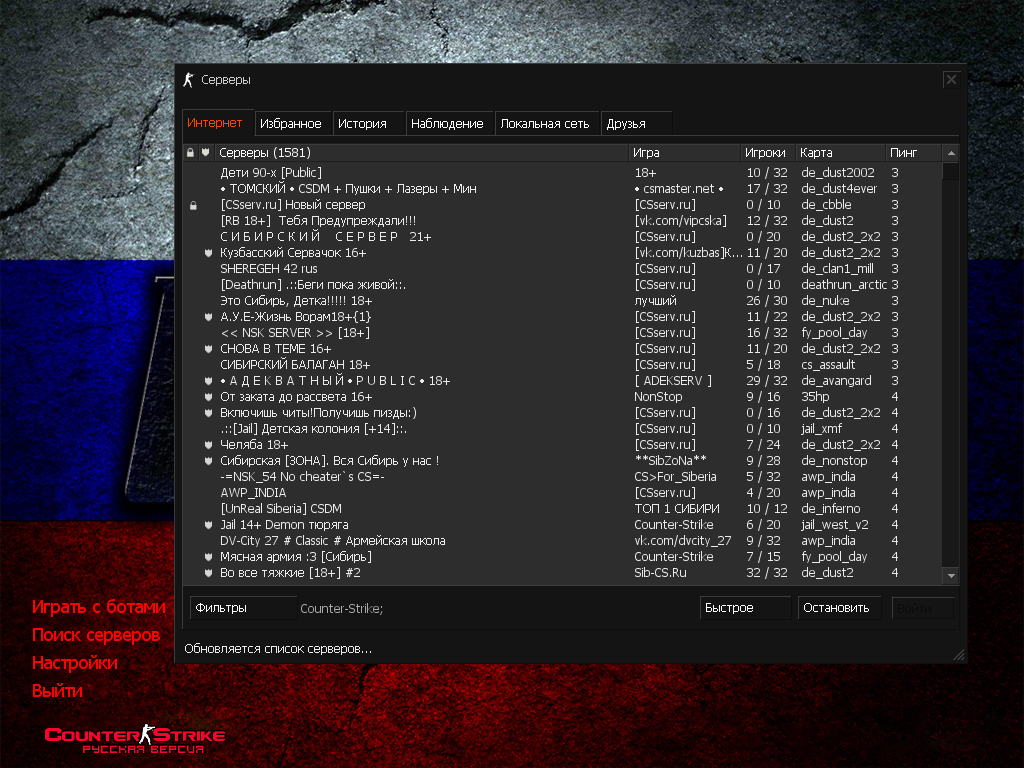The width and height of the screenshot is (1024, 768).
Task: Select the [Deathrun] Беги пока живой server
Action: [x=563, y=285]
